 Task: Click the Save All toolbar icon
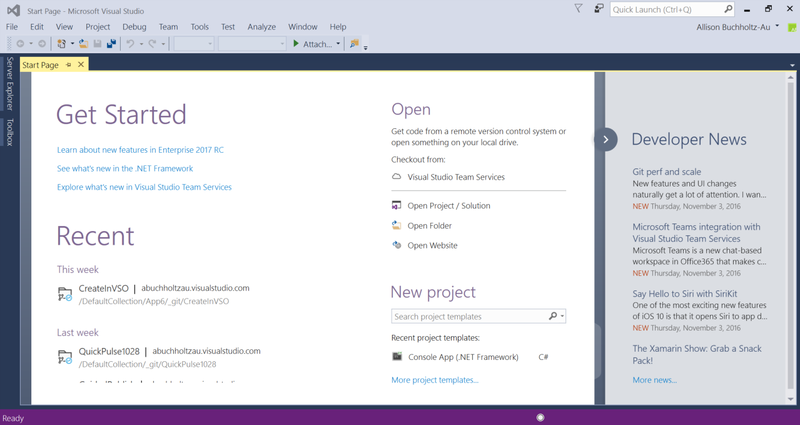(x=111, y=44)
